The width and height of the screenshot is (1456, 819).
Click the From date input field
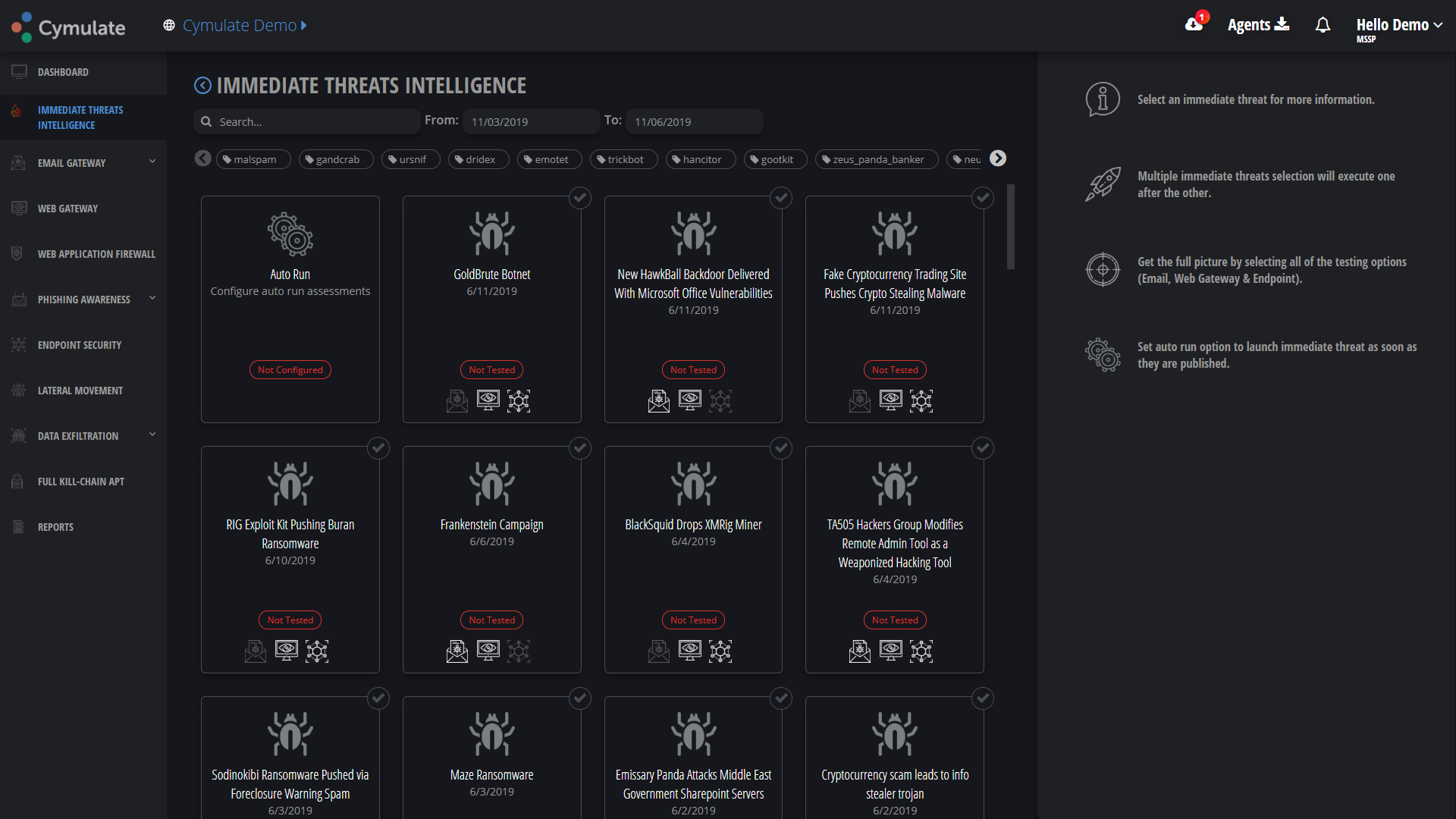pos(531,121)
